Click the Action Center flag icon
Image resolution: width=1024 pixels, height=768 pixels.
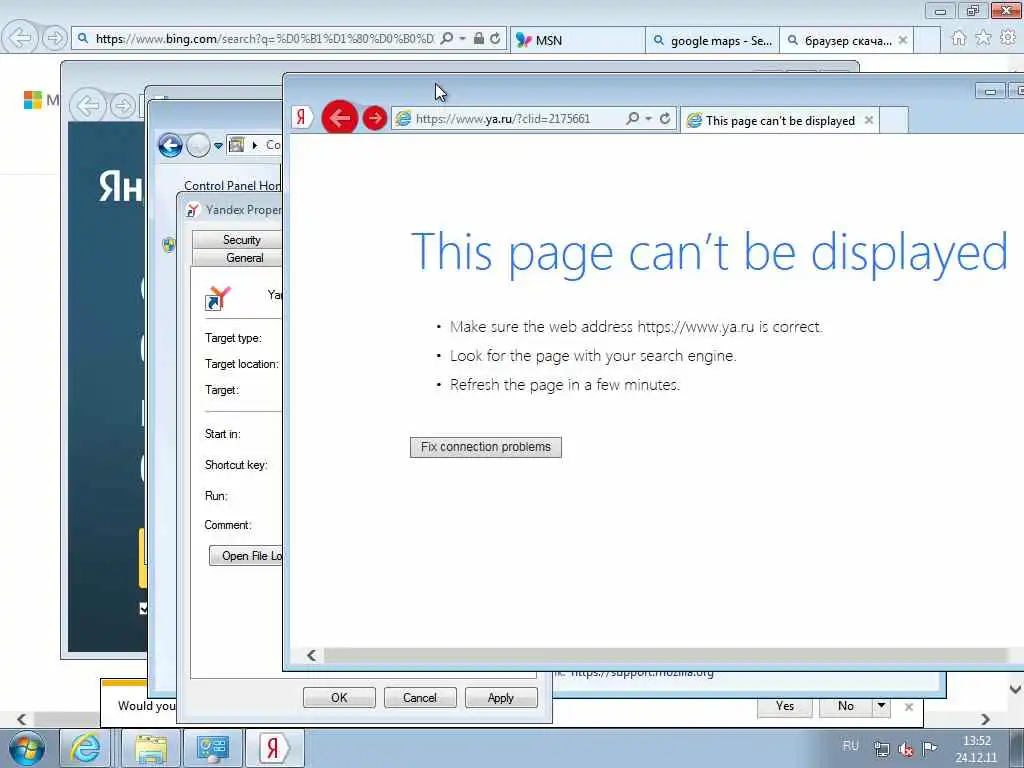(930, 748)
